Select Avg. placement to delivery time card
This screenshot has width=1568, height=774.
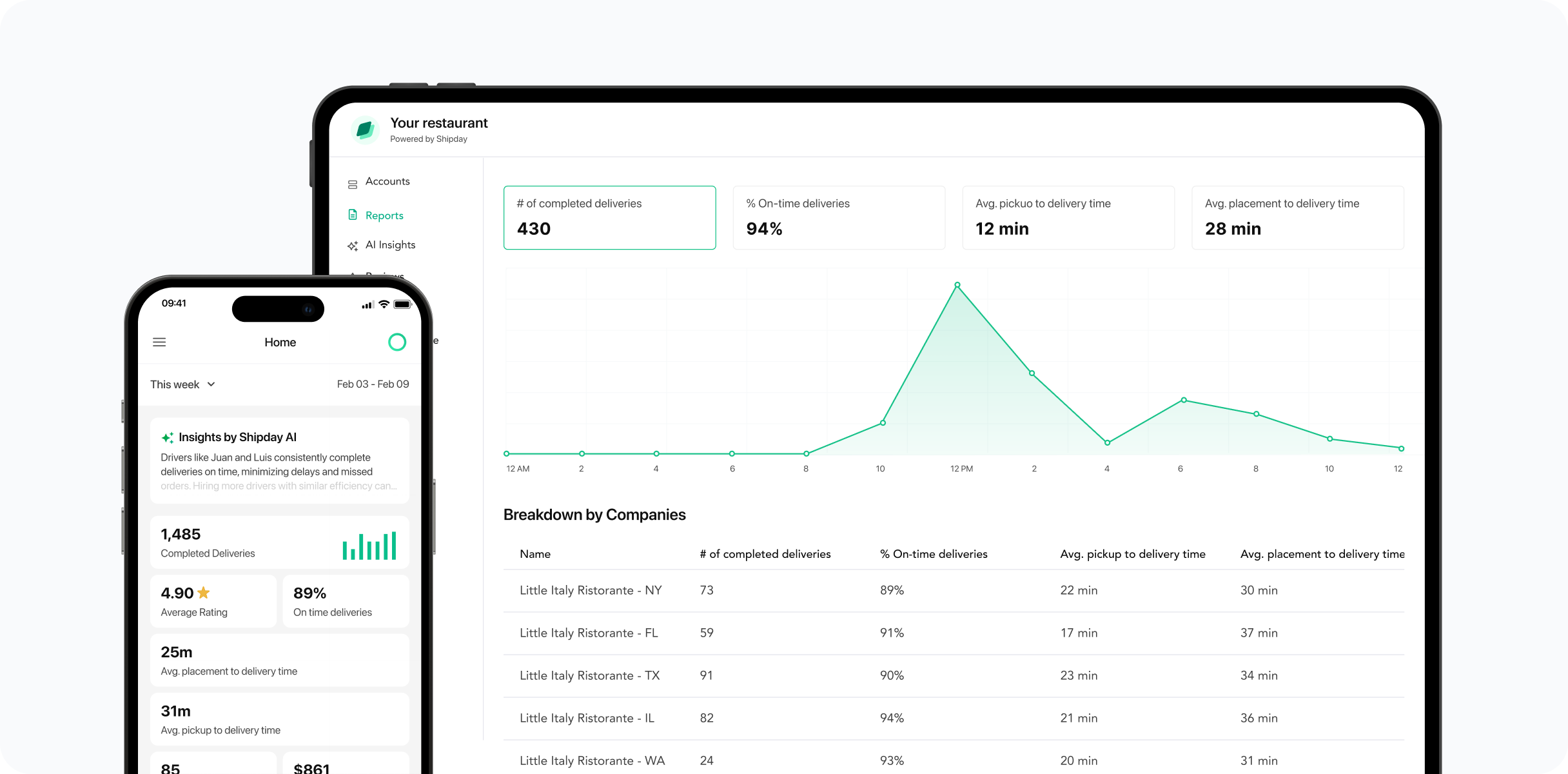click(x=1297, y=217)
